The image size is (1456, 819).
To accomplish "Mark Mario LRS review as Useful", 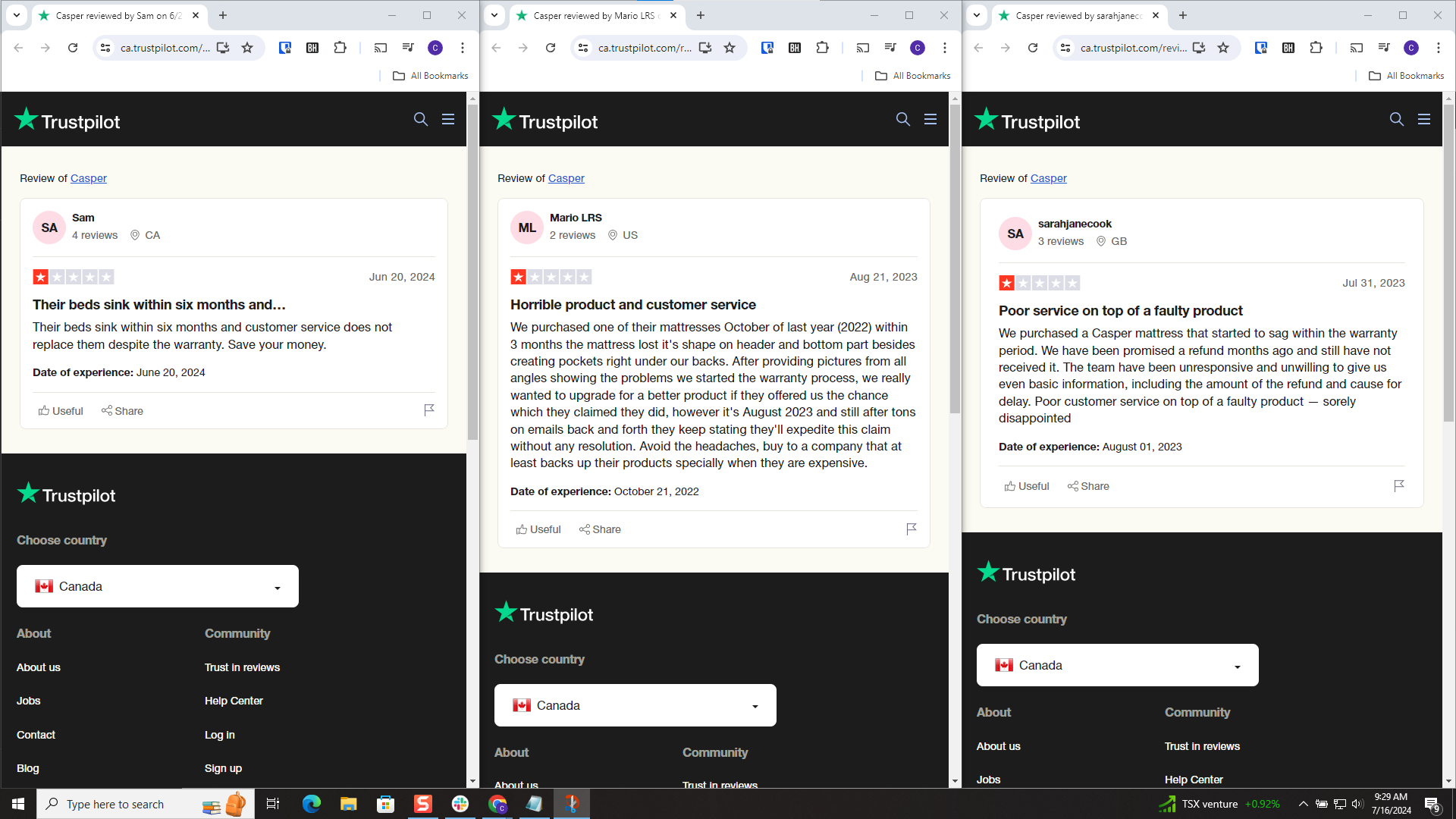I will click(x=538, y=529).
